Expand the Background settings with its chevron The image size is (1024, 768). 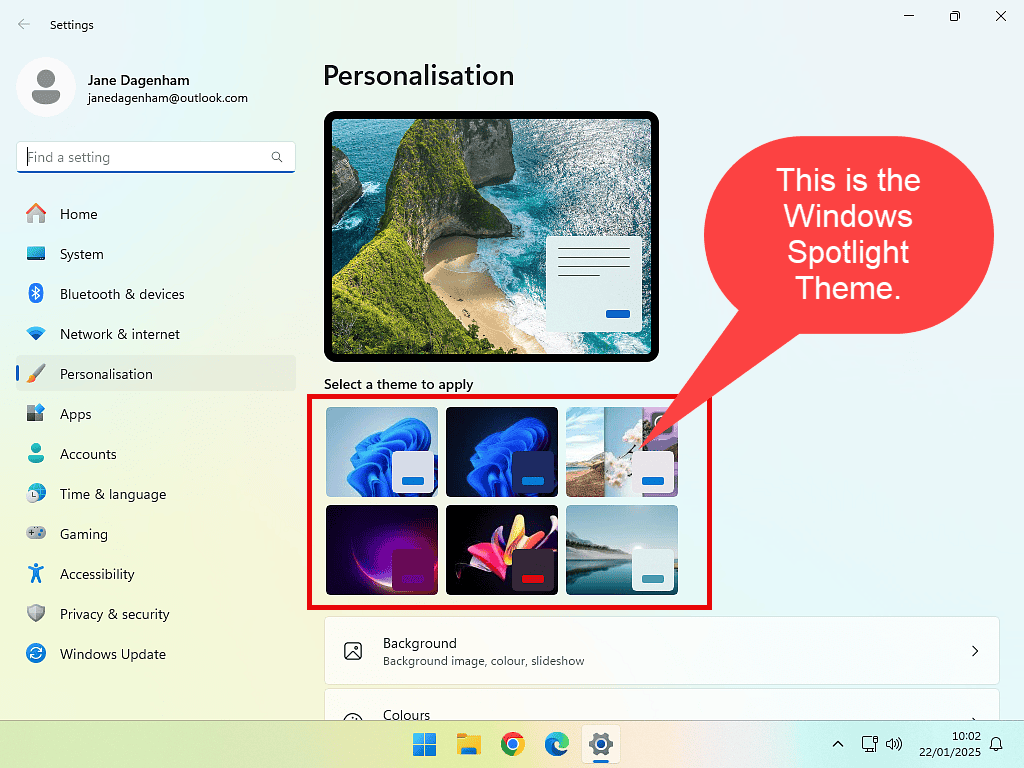click(x=975, y=650)
